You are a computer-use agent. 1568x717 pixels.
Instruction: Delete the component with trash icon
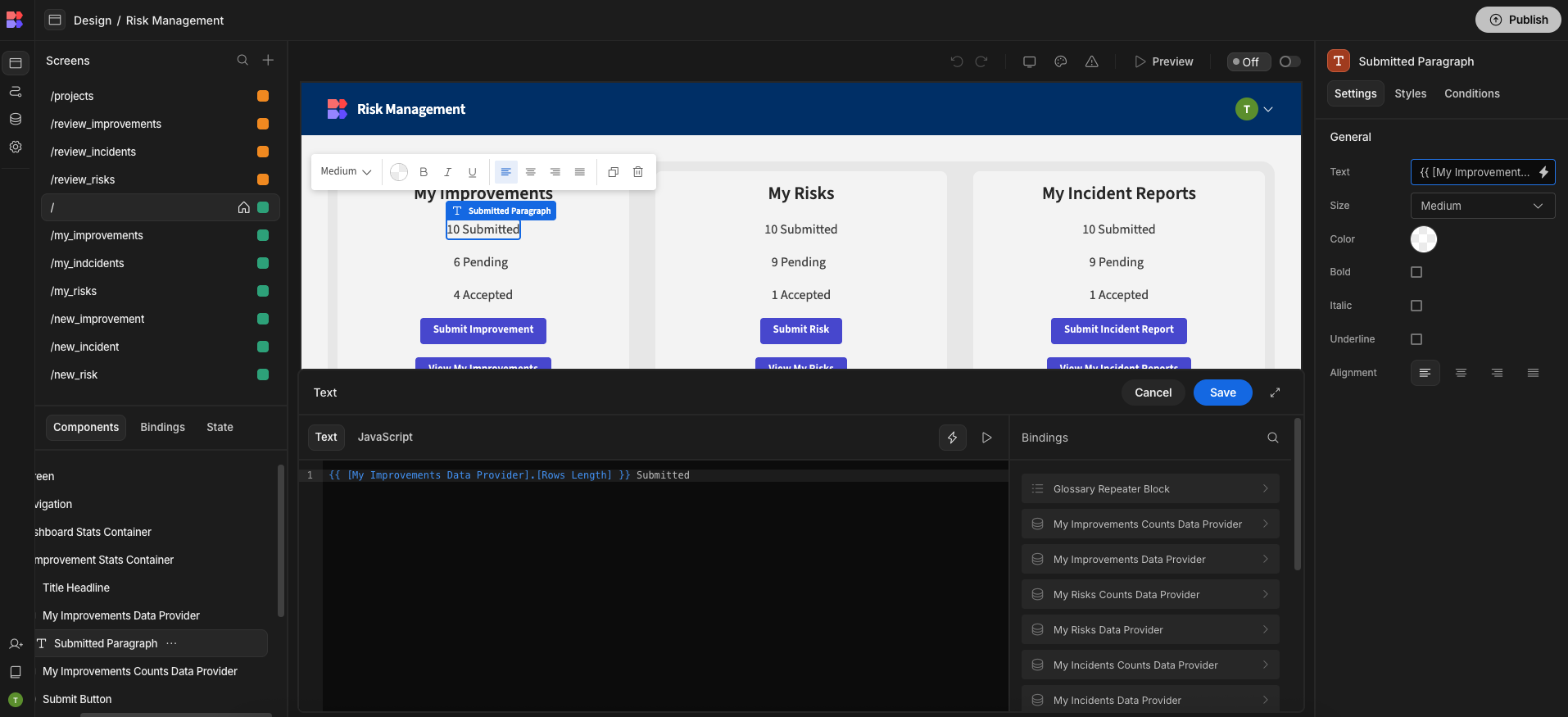638,172
